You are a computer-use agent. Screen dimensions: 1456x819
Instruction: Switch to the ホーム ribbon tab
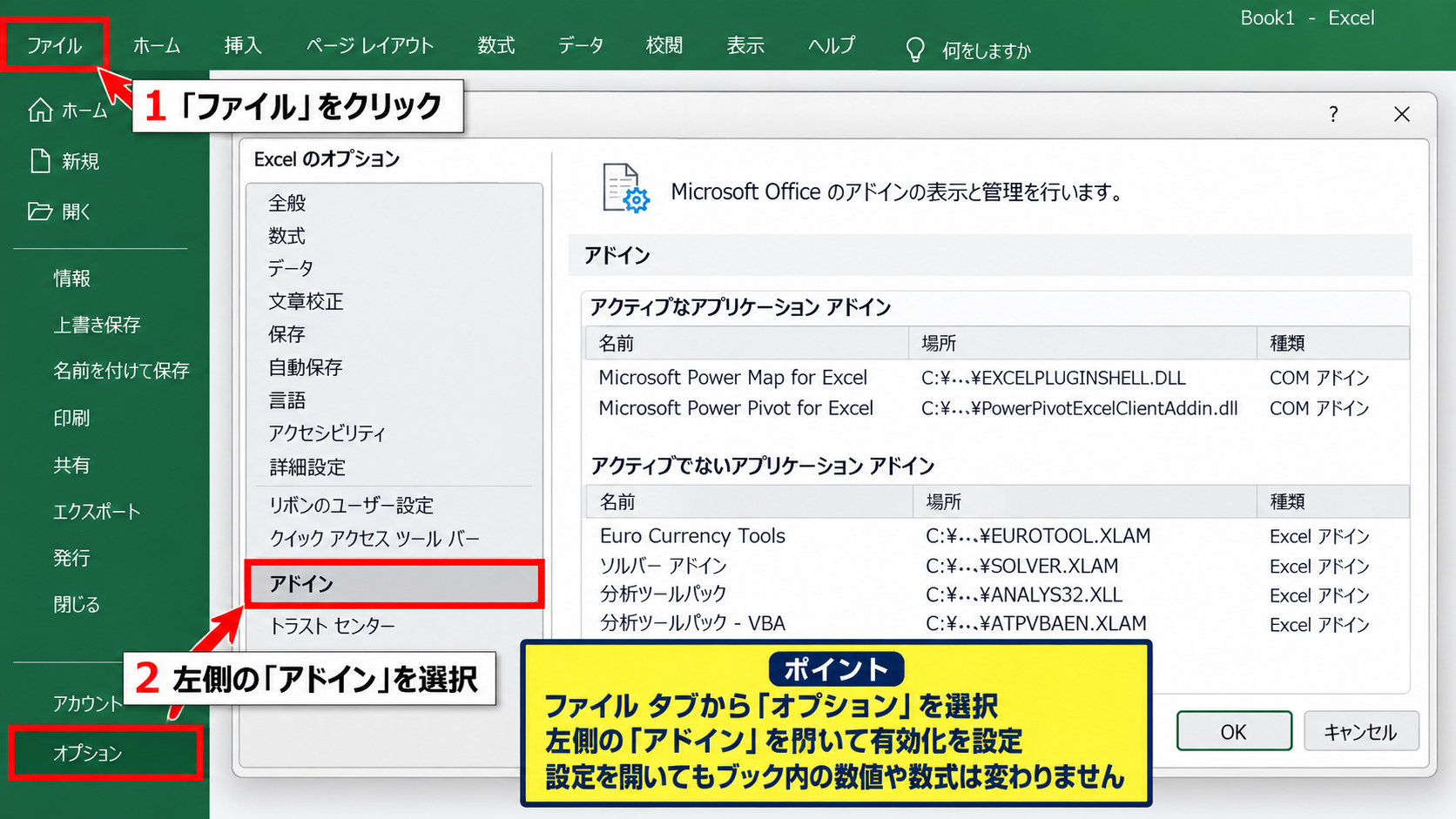[x=157, y=45]
